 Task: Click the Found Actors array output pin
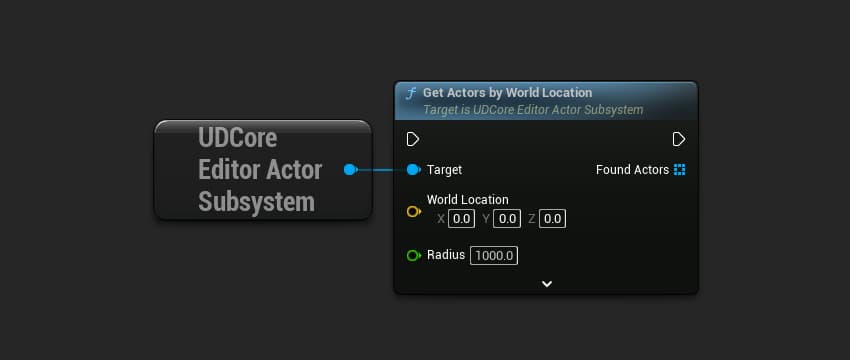click(679, 170)
